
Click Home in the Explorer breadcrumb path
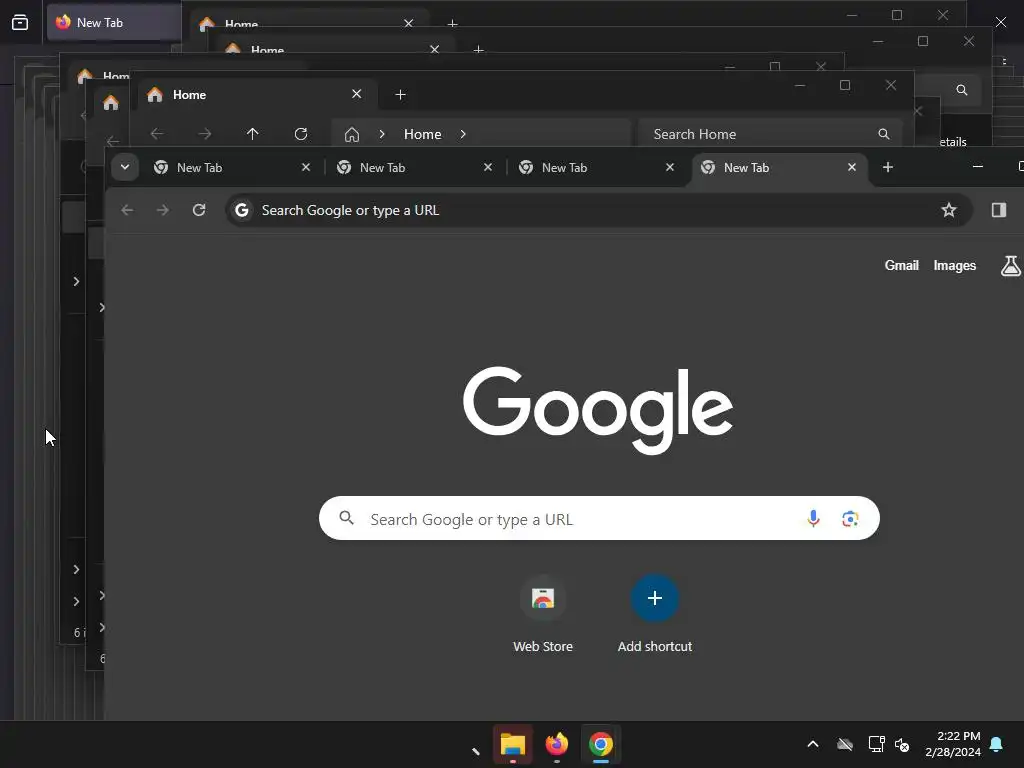[423, 134]
